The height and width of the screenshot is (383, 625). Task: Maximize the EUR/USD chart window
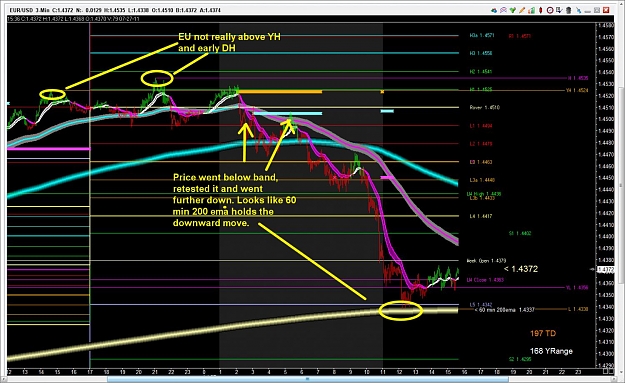click(597, 10)
